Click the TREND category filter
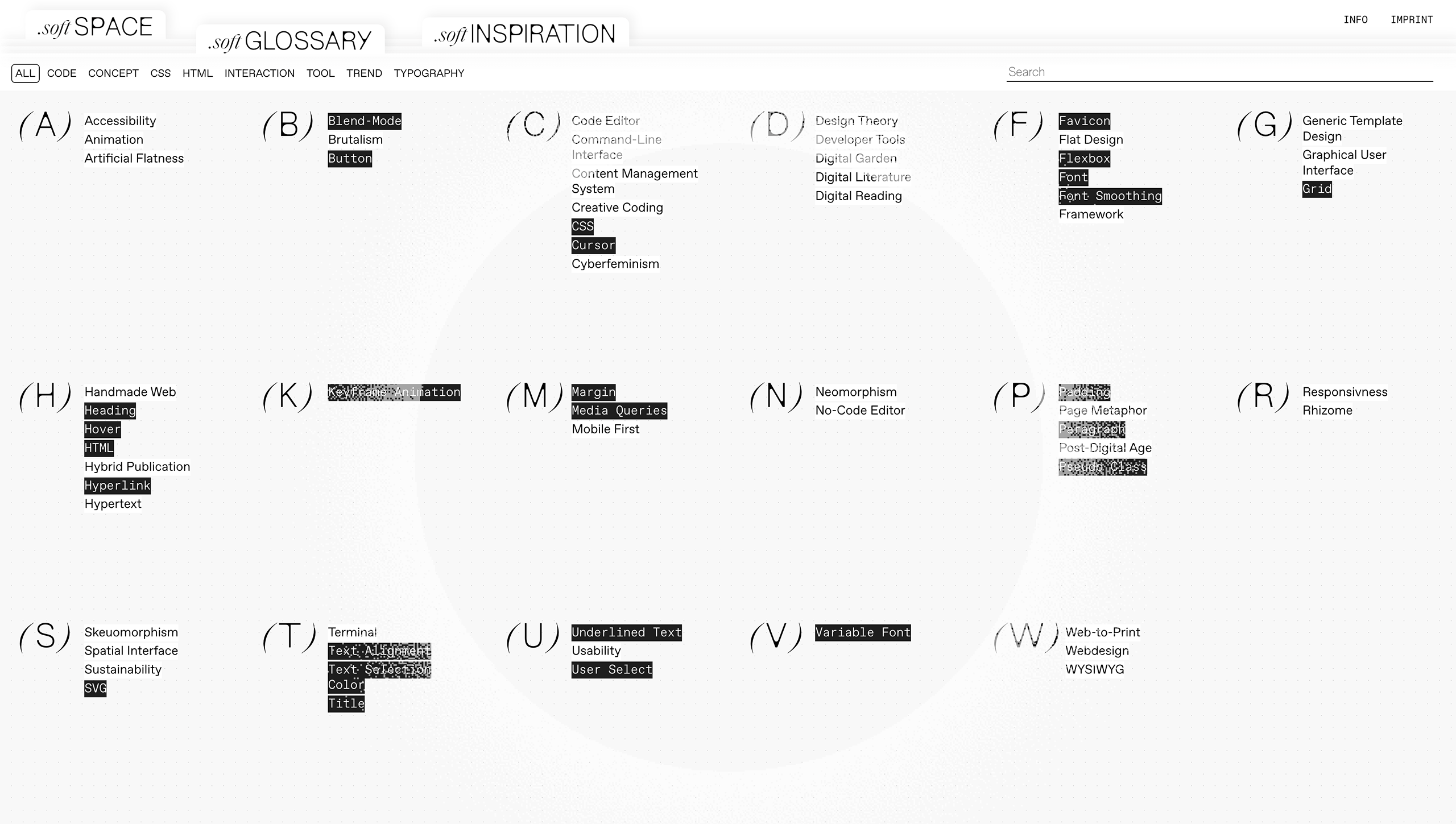This screenshot has width=1456, height=824. pos(364,73)
